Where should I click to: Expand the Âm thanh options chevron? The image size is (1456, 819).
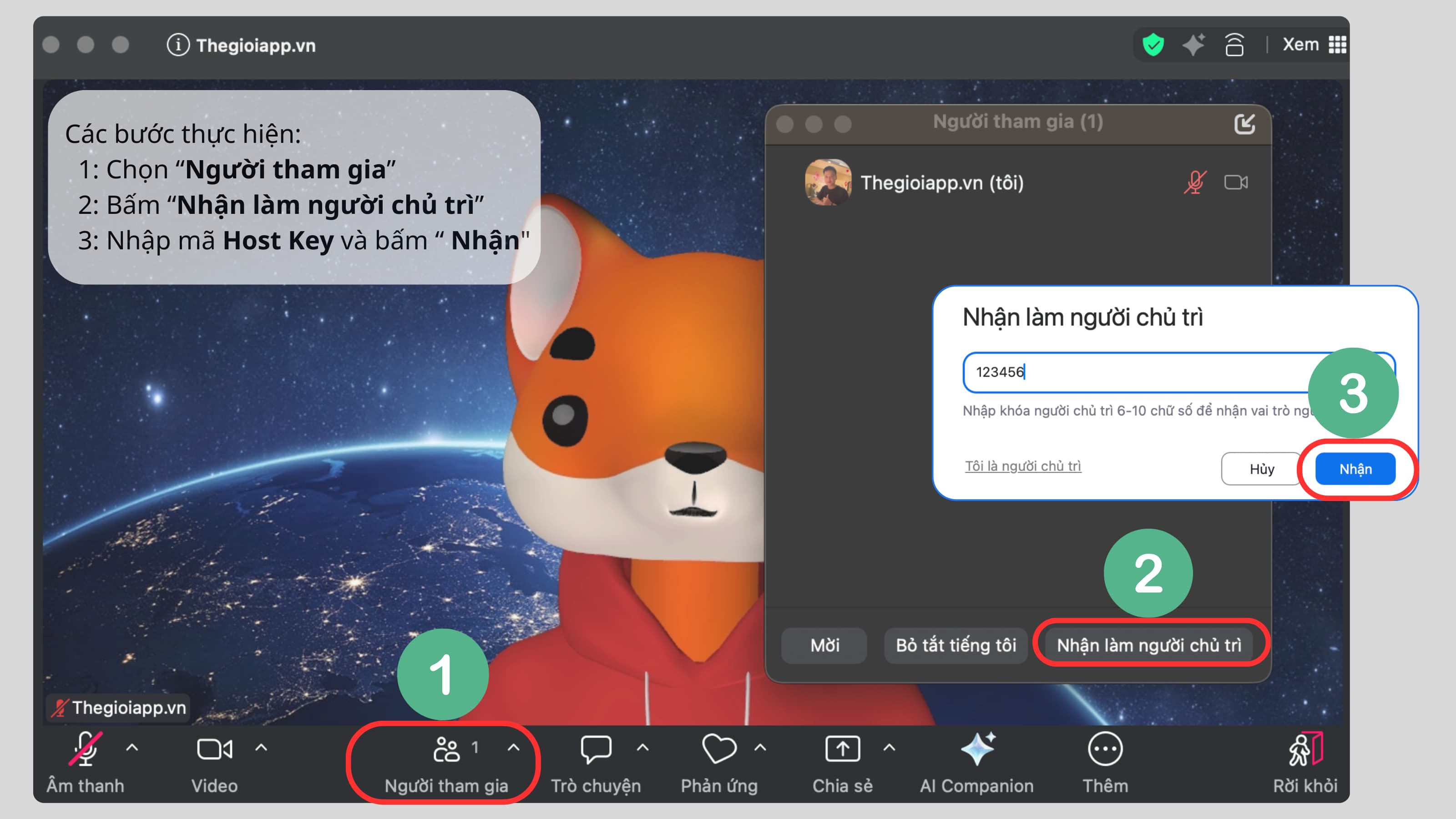(x=132, y=747)
